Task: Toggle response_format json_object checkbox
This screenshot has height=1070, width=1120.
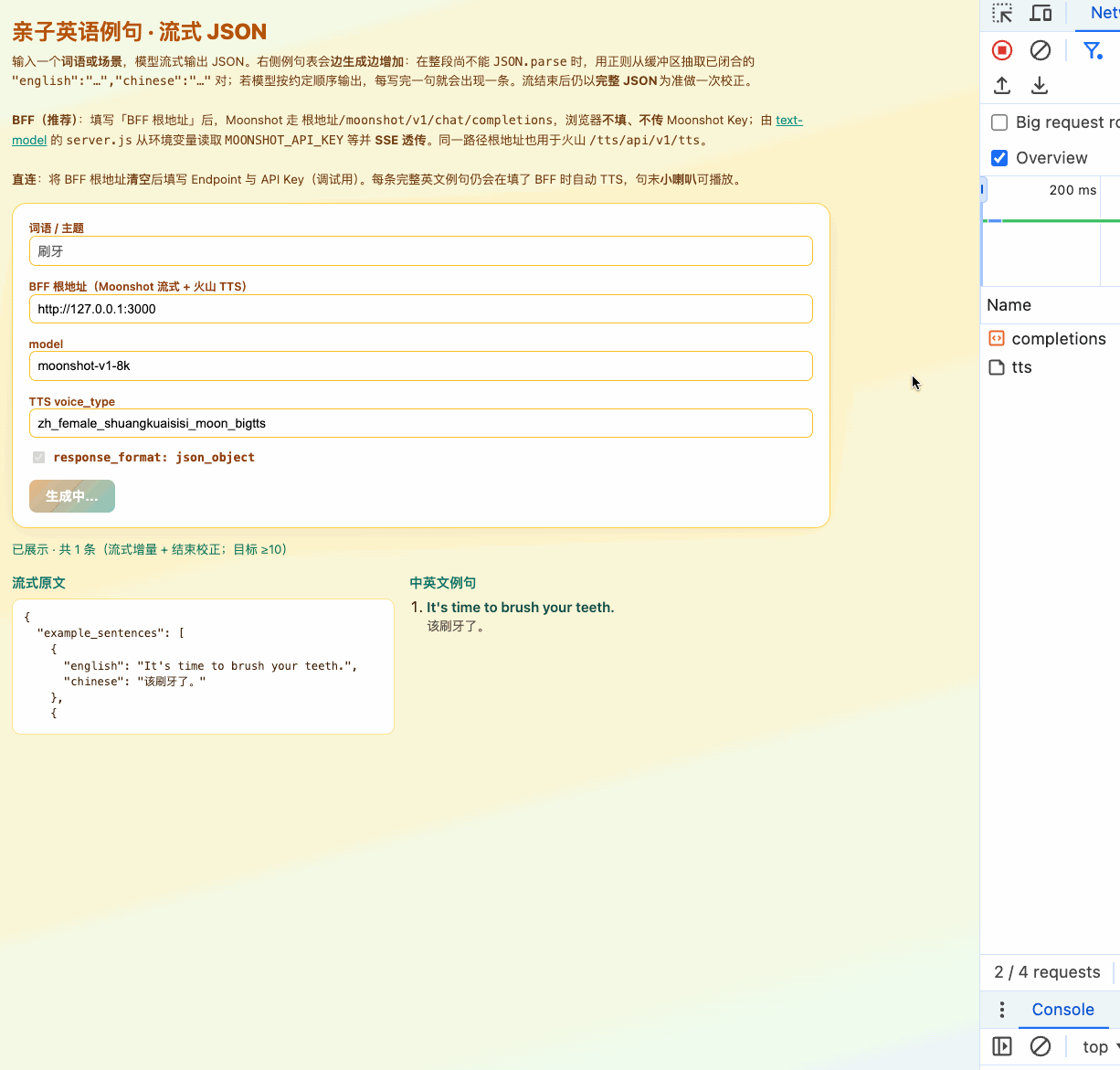Action: [x=38, y=457]
